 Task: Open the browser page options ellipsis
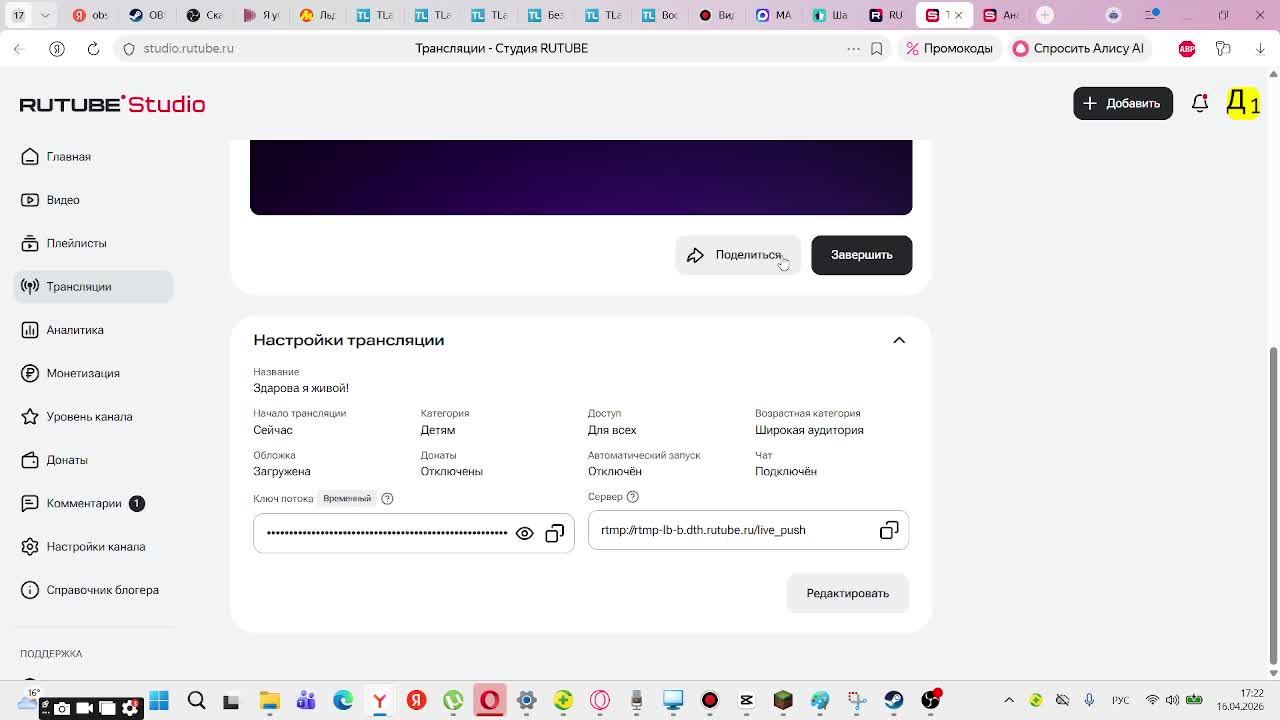point(853,48)
